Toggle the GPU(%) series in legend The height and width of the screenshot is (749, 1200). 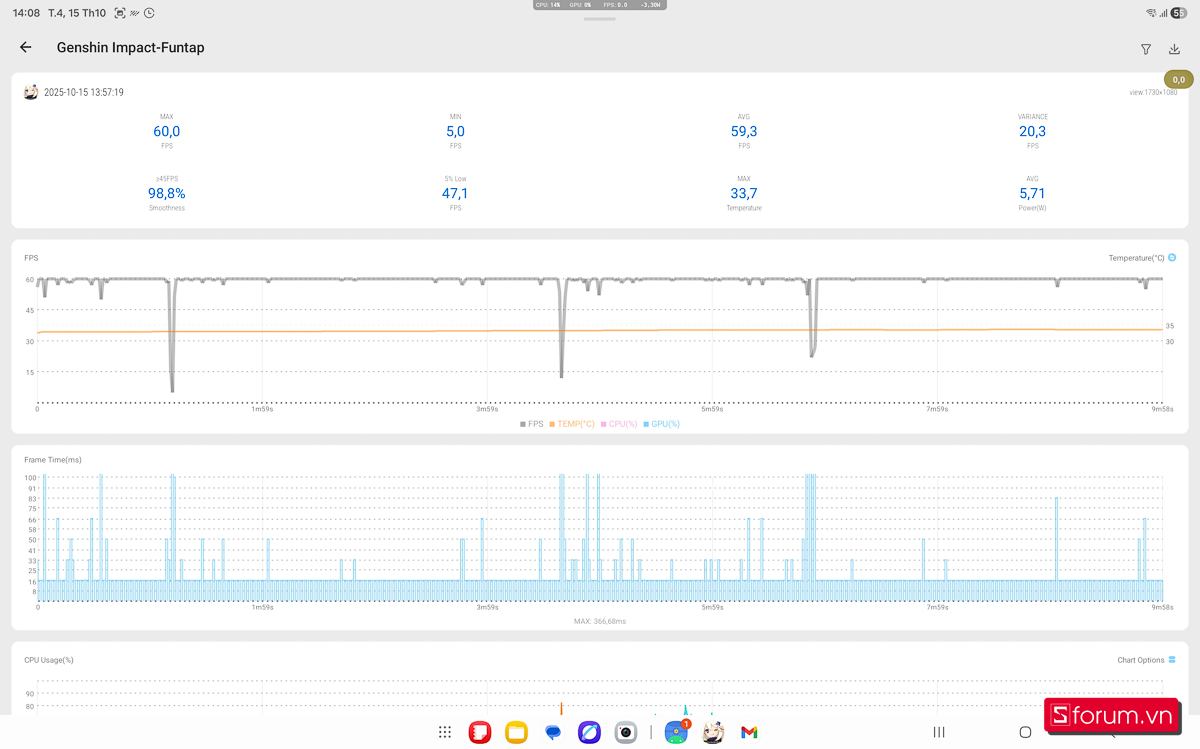(662, 424)
